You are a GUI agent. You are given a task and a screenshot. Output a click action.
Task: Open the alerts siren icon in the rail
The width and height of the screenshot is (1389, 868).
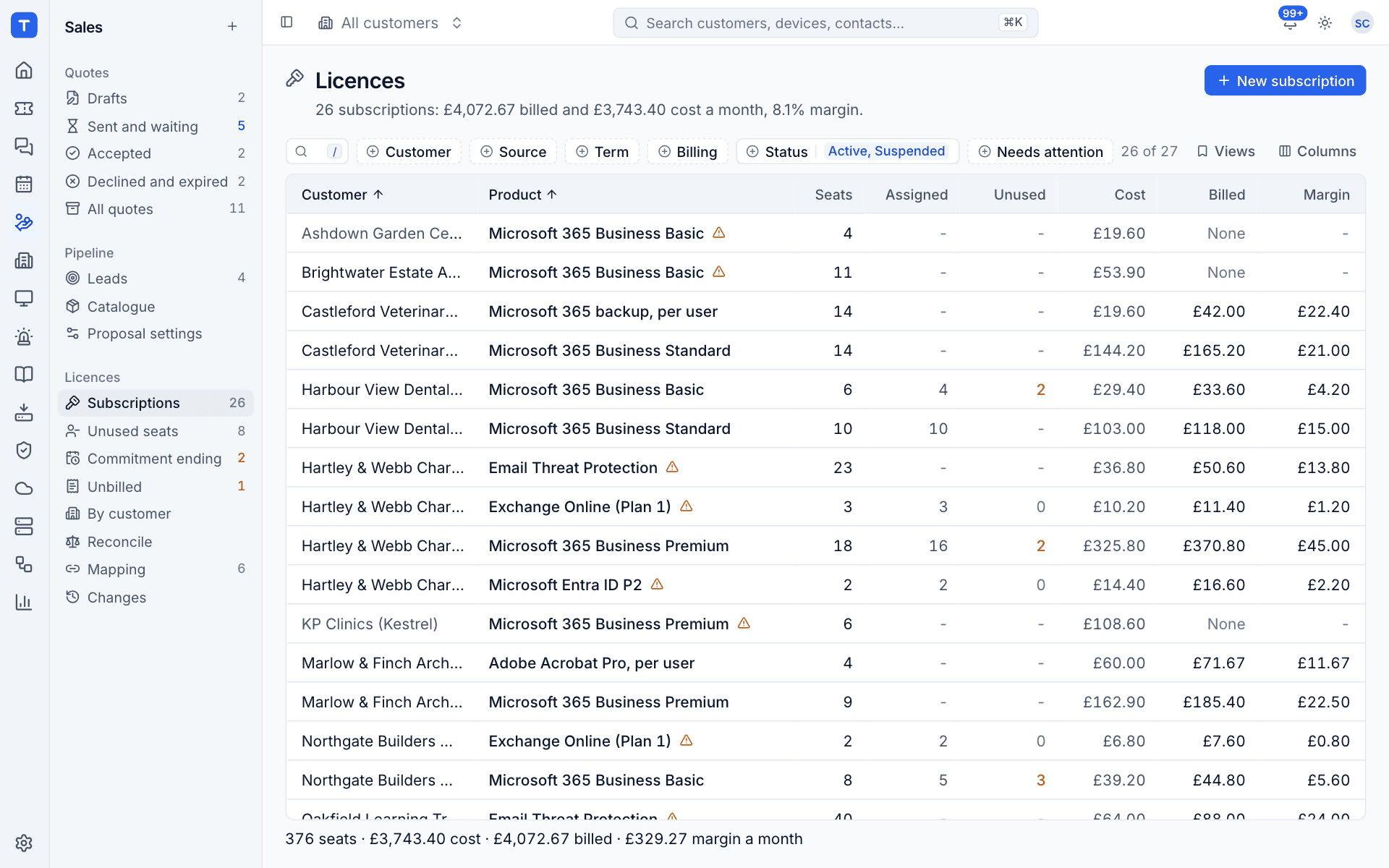pyautogui.click(x=24, y=336)
